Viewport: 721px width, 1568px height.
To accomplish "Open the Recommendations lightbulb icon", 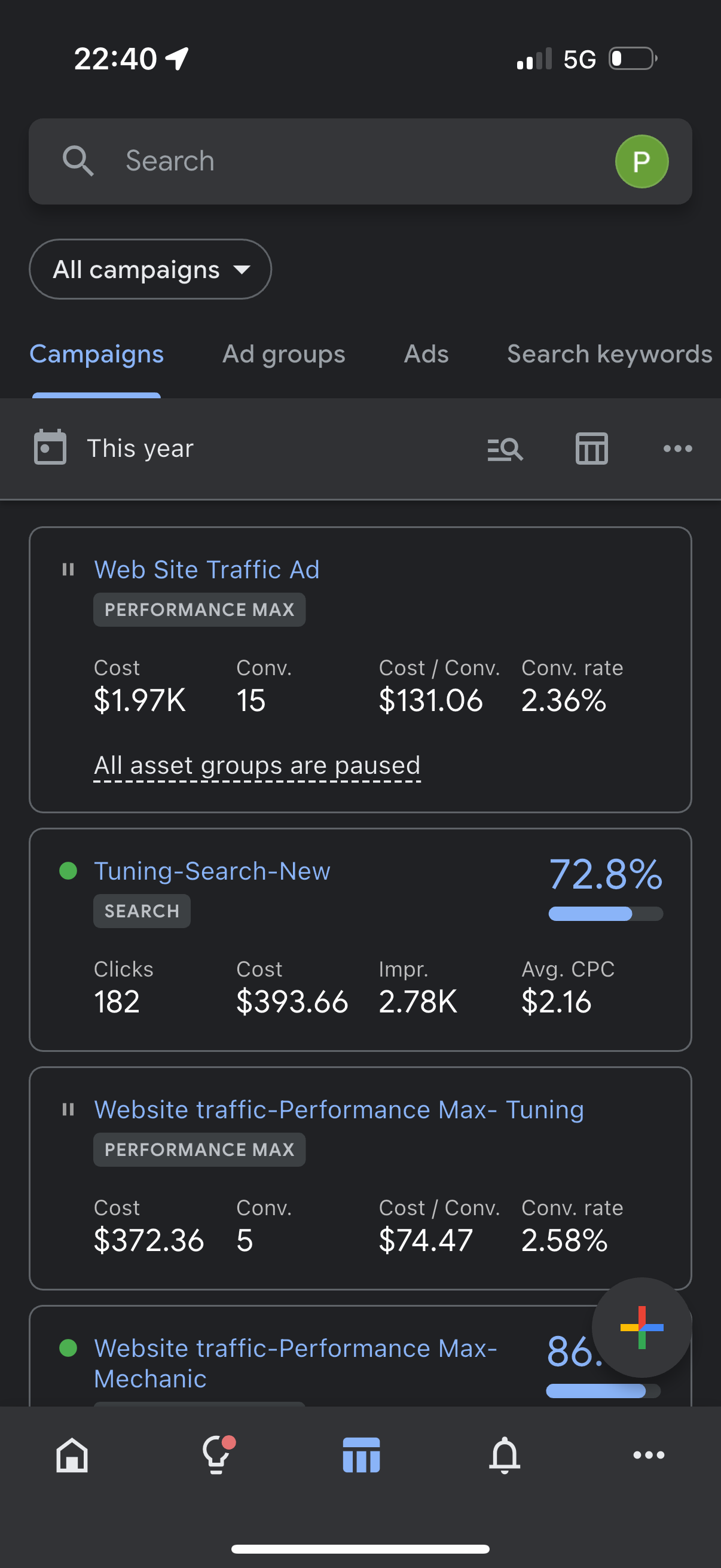I will pyautogui.click(x=216, y=1456).
